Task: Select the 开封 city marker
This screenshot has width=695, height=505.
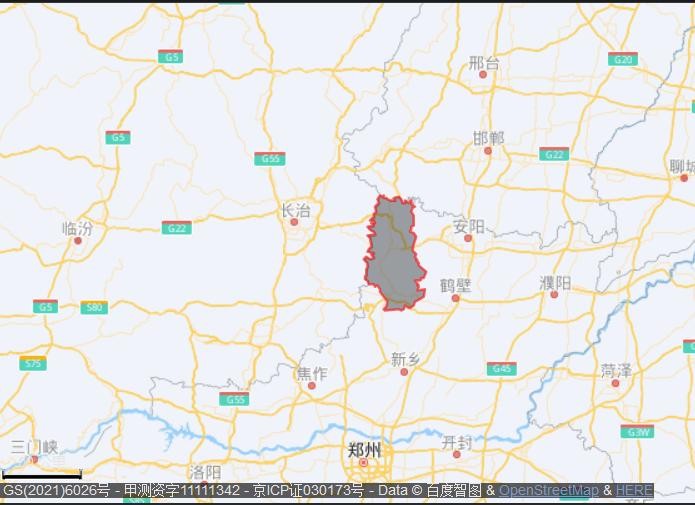Action: (x=457, y=454)
